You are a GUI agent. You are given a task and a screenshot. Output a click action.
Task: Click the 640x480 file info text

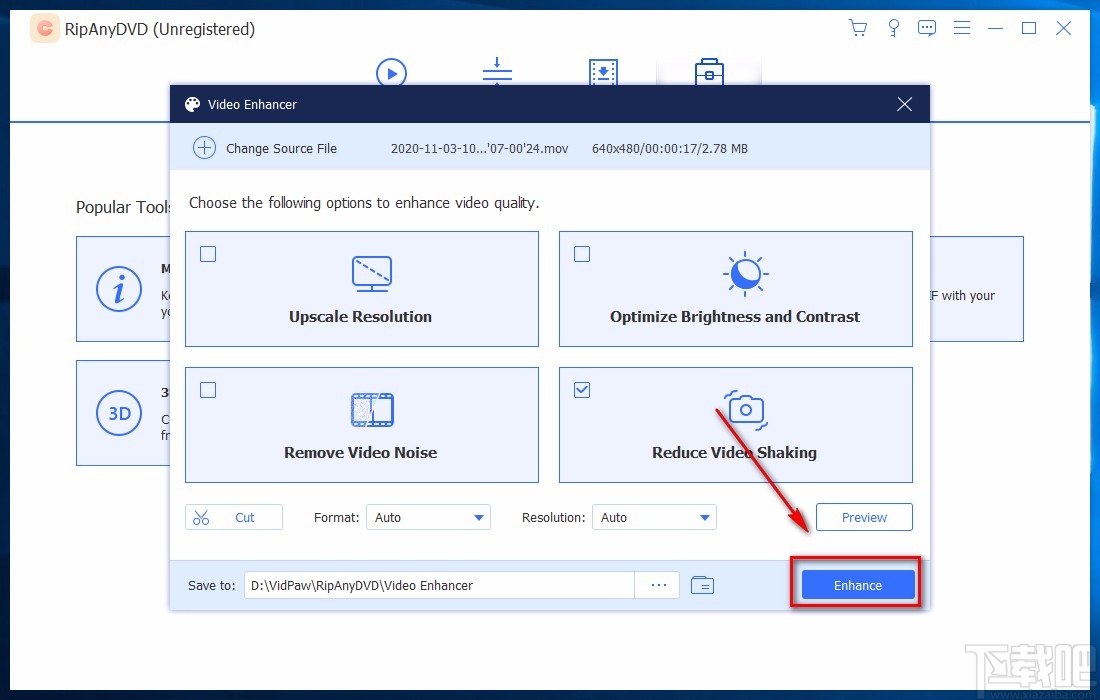[670, 149]
